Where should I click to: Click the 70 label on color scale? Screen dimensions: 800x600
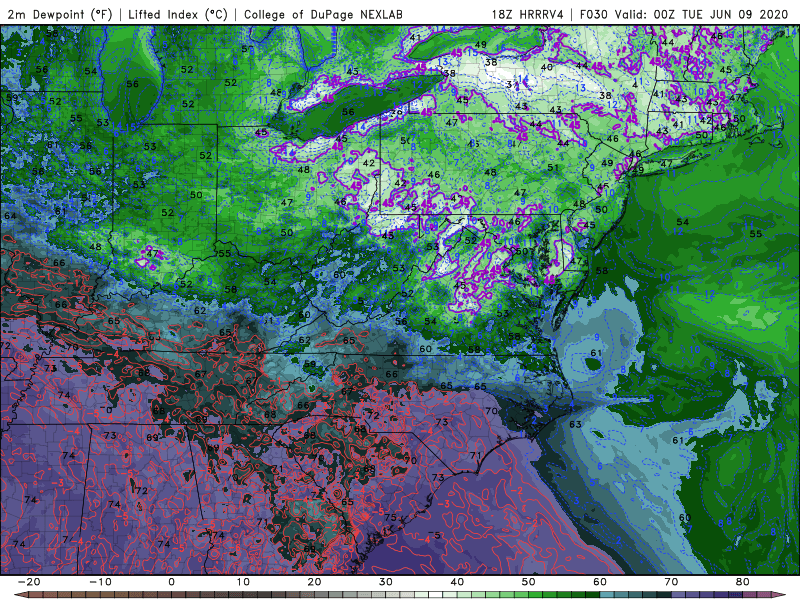671,582
